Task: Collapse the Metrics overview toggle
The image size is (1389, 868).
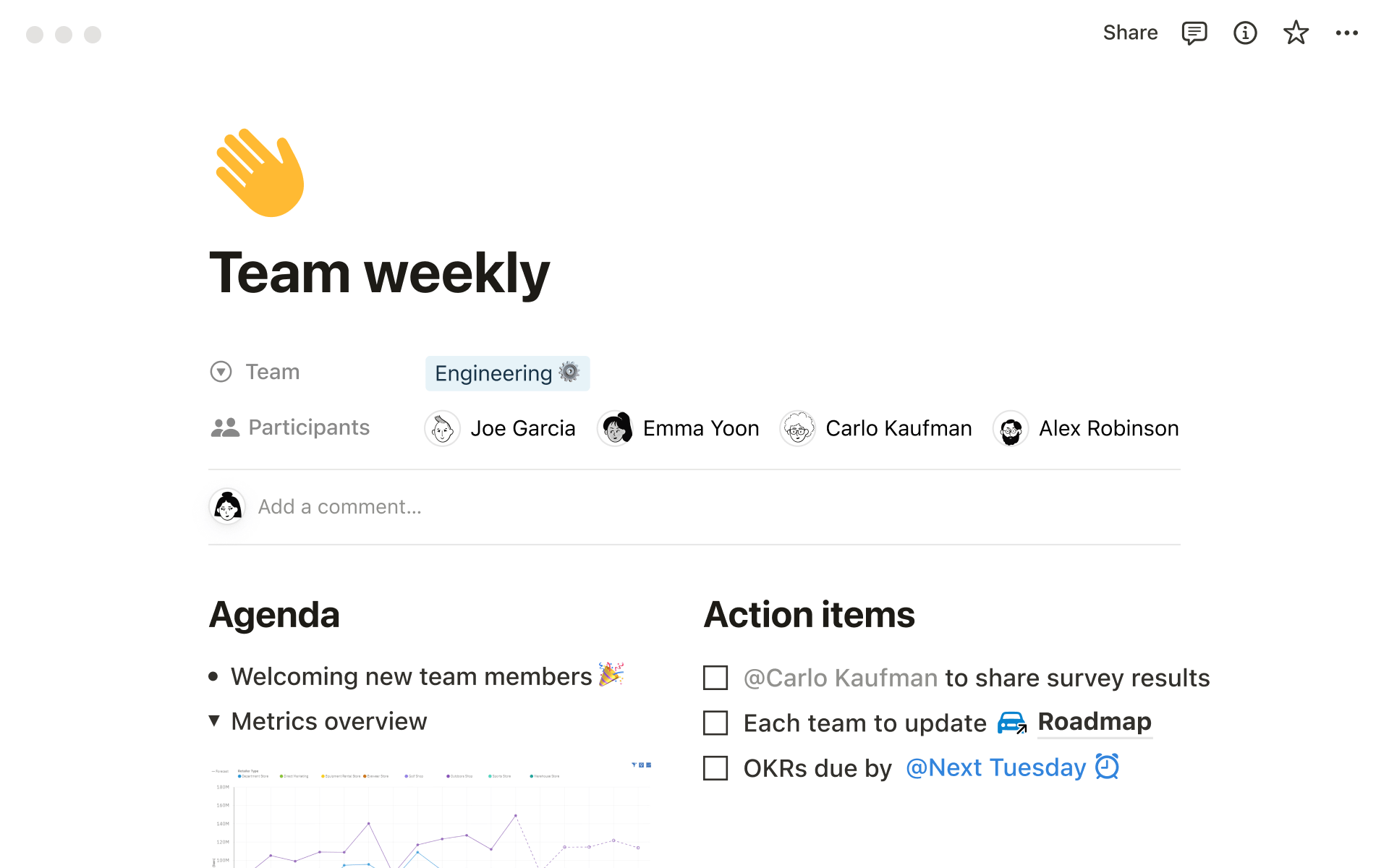Action: pyautogui.click(x=214, y=720)
